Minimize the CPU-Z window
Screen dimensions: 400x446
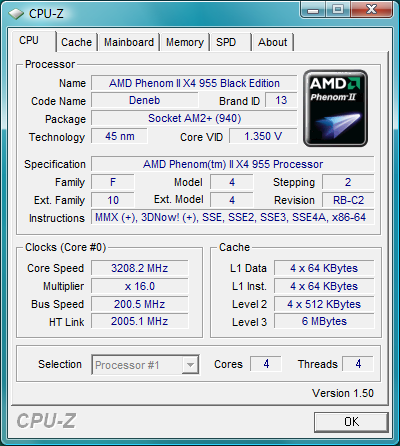tap(313, 10)
